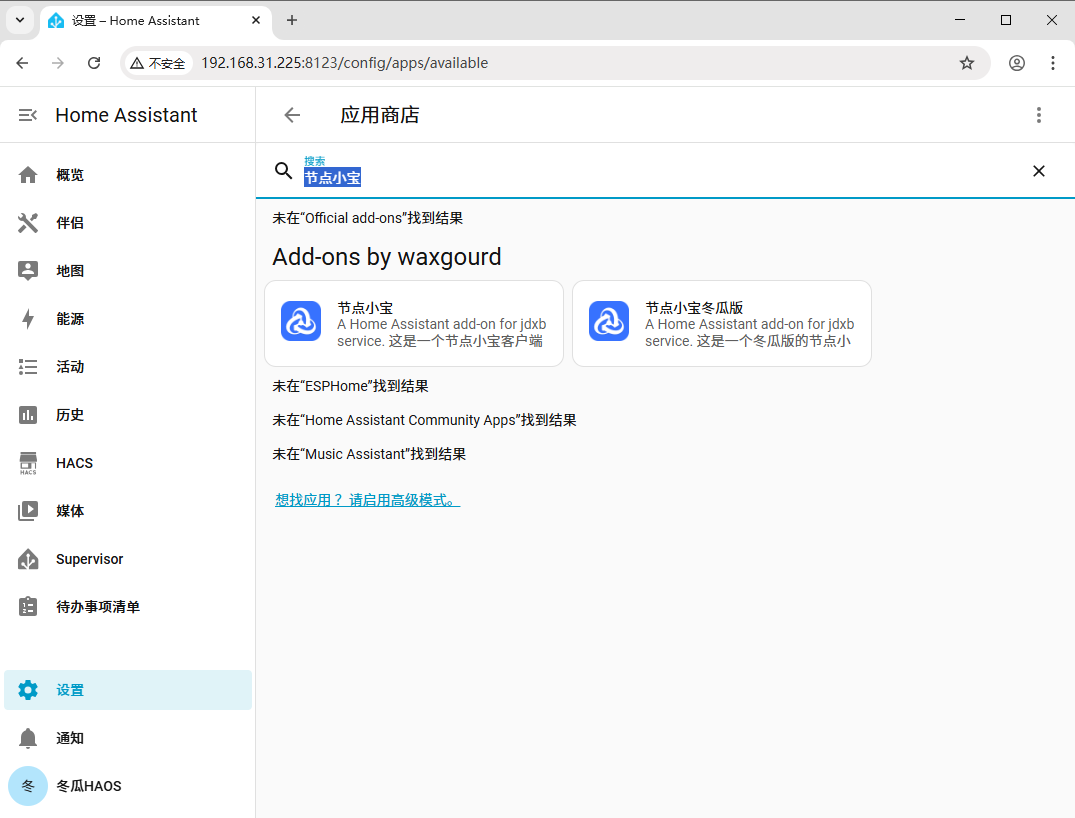Click the 不安全 security warning chip
The width and height of the screenshot is (1075, 818).
point(158,63)
